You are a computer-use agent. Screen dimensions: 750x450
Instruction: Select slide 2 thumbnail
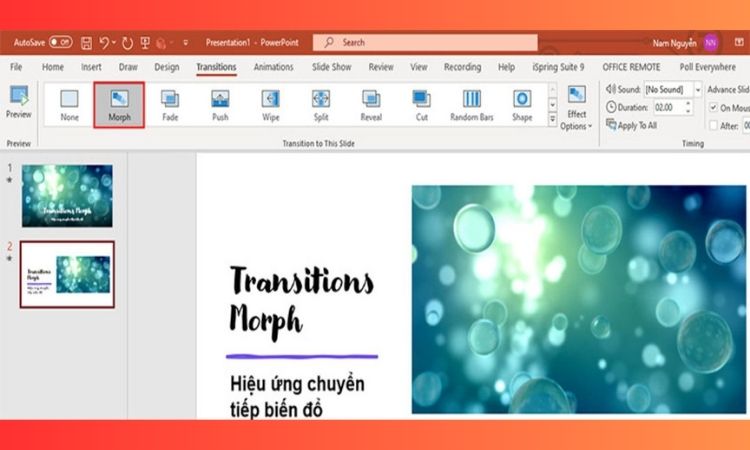(x=67, y=274)
